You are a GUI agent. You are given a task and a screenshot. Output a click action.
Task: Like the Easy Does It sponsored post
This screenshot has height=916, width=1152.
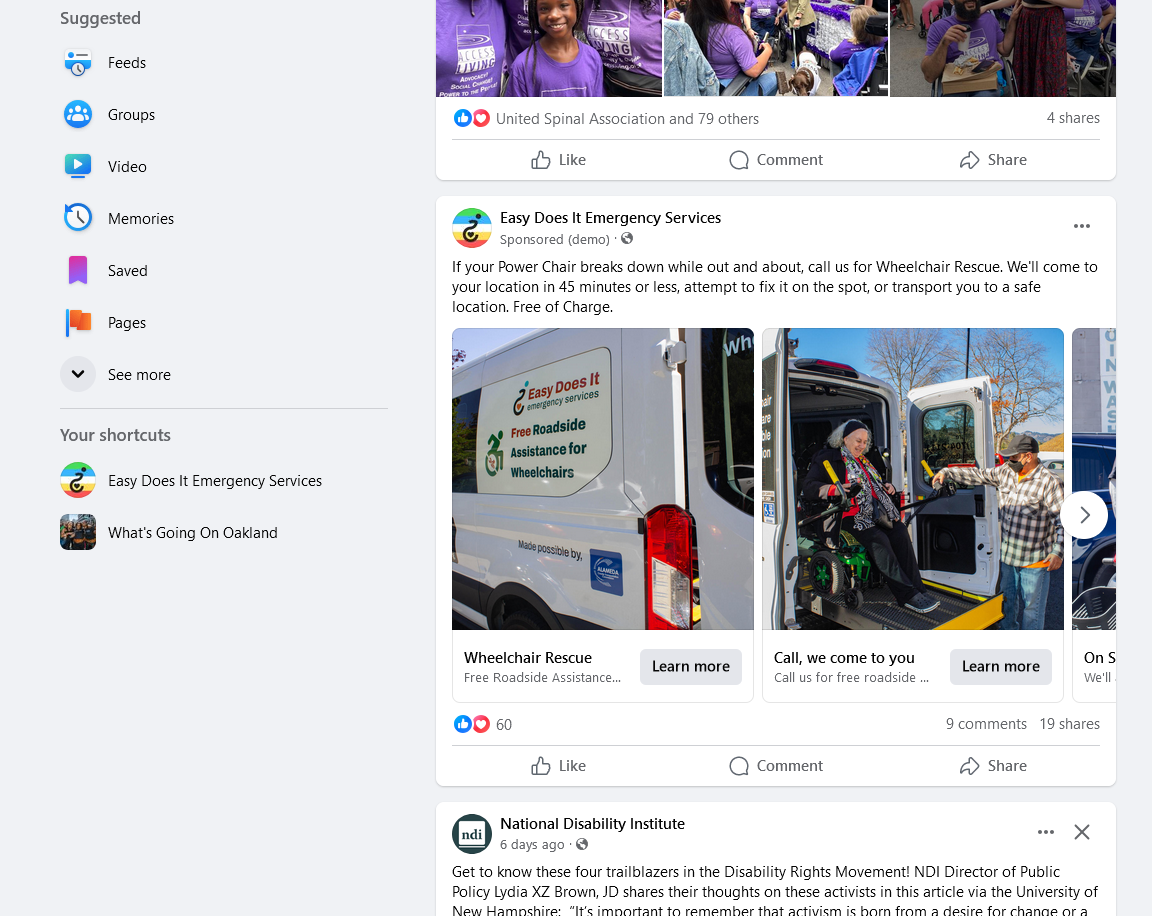pyautogui.click(x=558, y=766)
